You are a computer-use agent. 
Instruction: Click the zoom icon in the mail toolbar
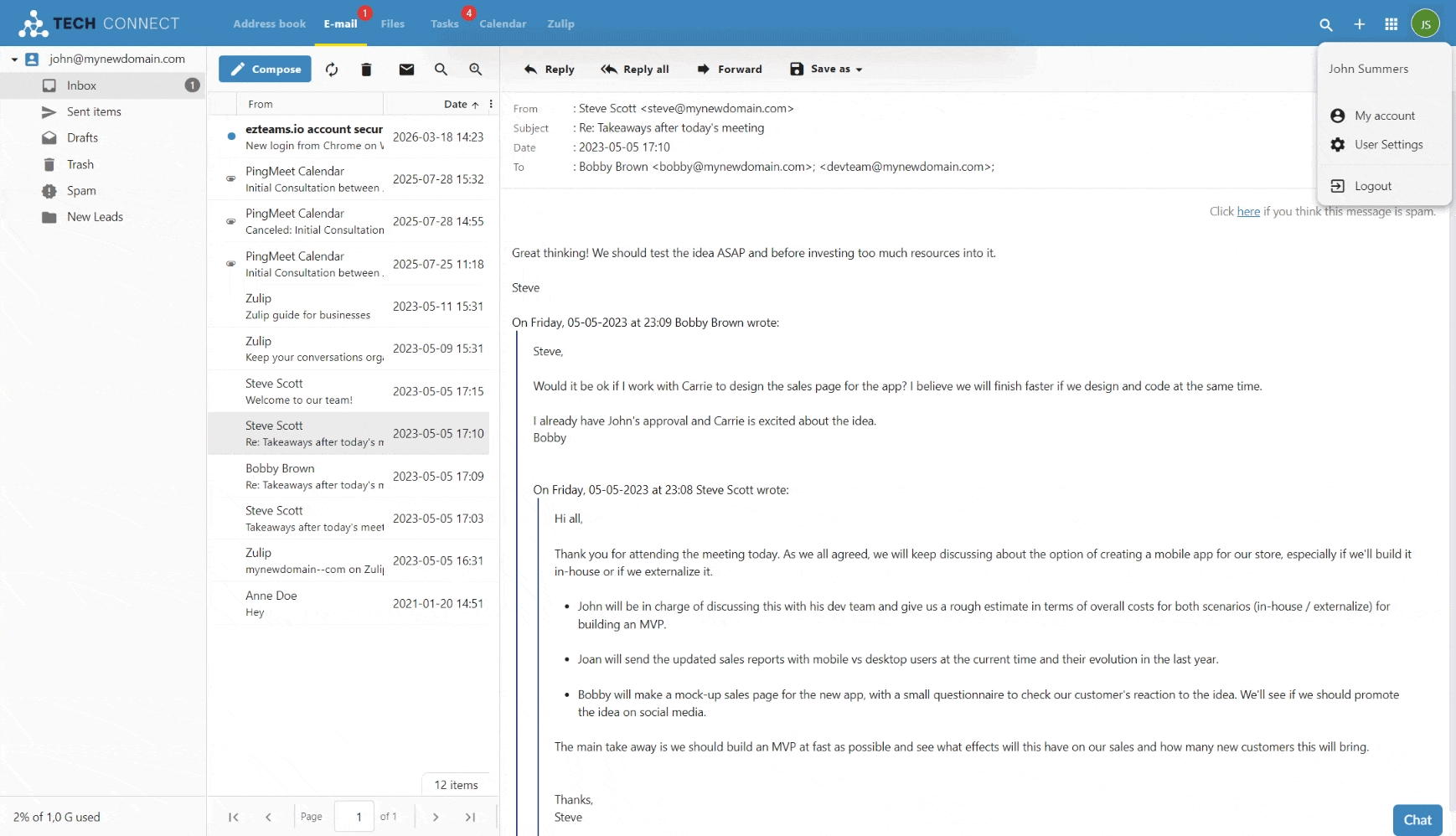(475, 70)
